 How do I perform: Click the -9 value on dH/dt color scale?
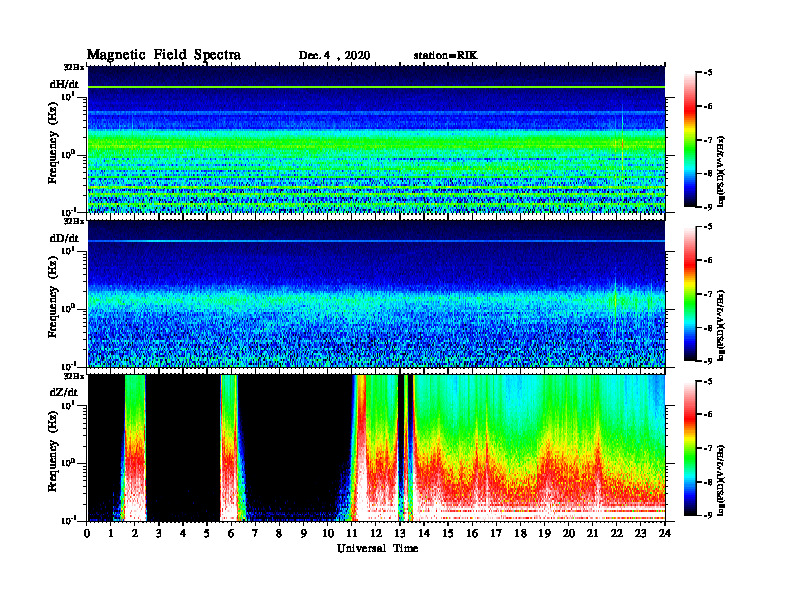708,207
